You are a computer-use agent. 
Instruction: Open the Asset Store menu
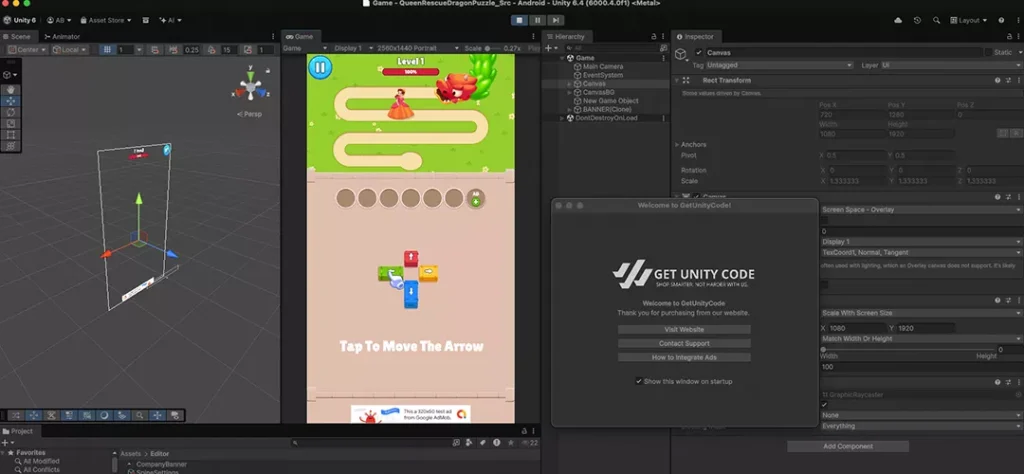pos(105,20)
